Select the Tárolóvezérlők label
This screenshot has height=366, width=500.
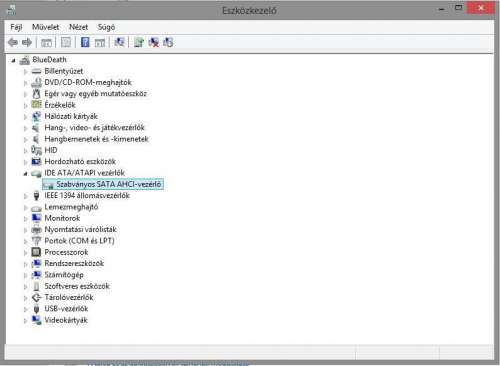click(69, 297)
